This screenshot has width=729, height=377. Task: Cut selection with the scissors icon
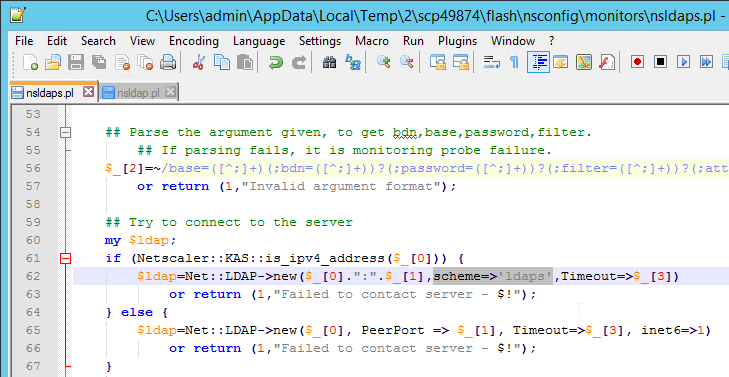pos(199,62)
